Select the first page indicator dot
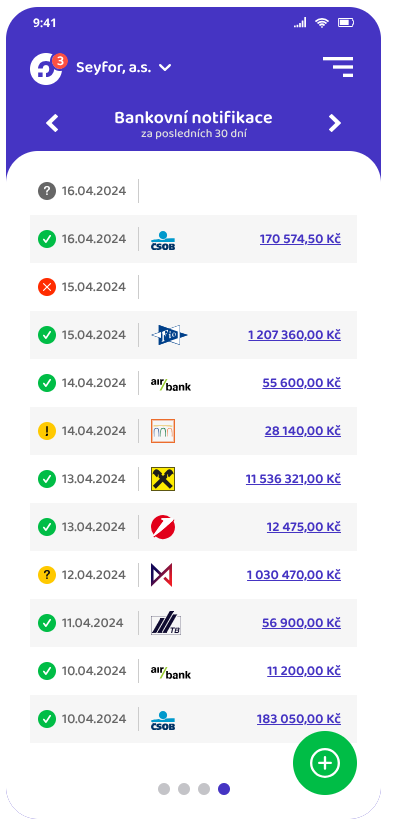Image resolution: width=397 pixels, height=830 pixels. pyautogui.click(x=164, y=789)
